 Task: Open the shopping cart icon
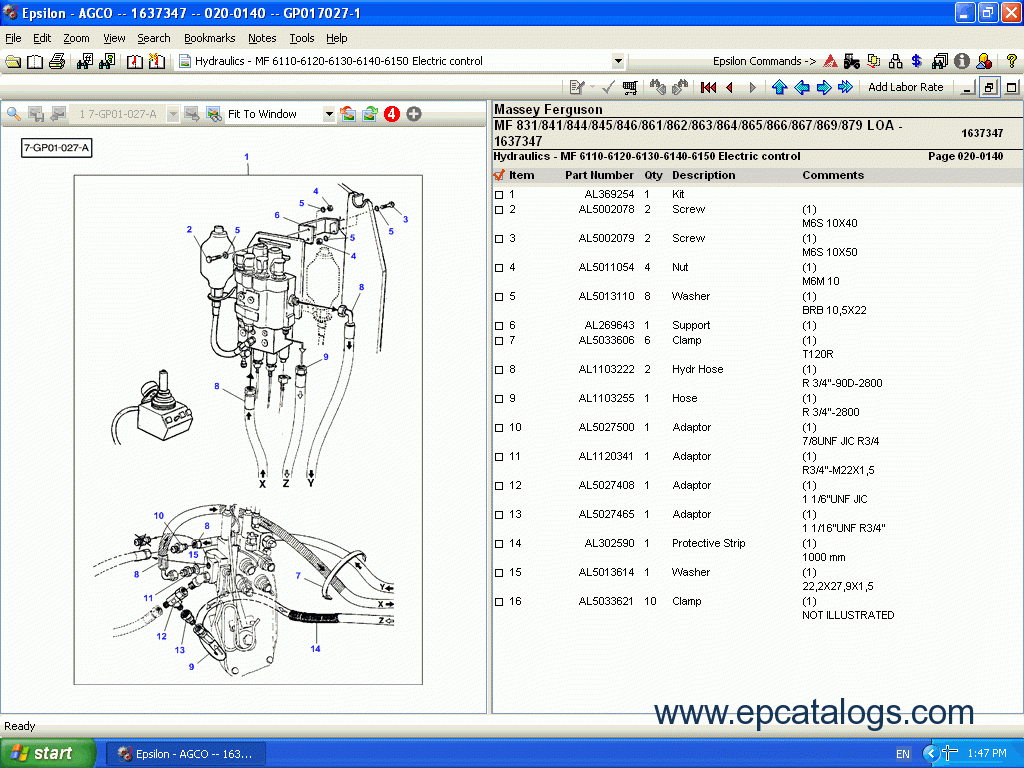coord(630,88)
